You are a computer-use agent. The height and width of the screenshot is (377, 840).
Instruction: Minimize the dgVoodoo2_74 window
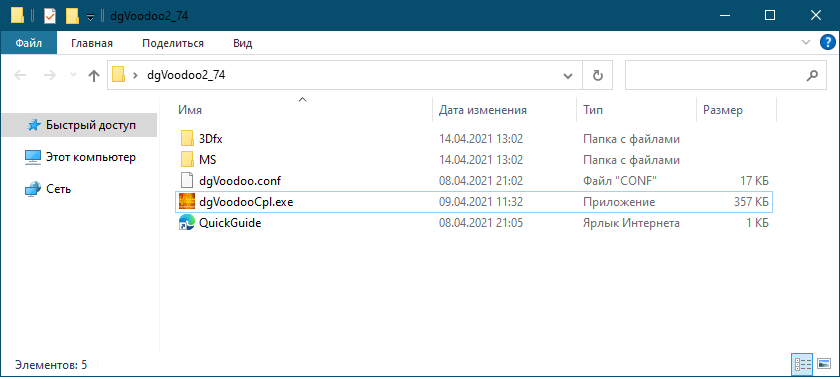click(725, 16)
